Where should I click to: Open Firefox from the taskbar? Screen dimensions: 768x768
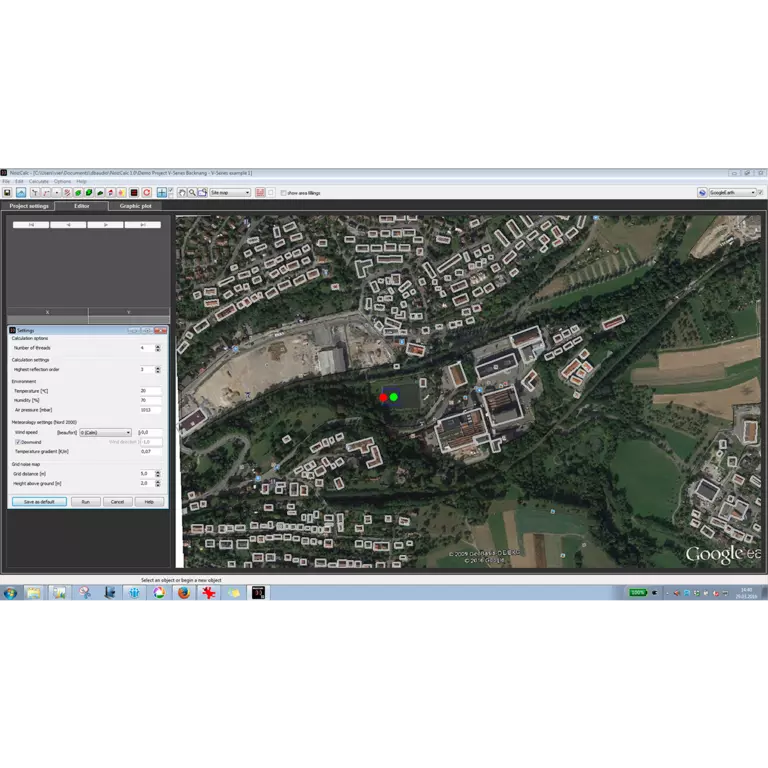[x=184, y=593]
